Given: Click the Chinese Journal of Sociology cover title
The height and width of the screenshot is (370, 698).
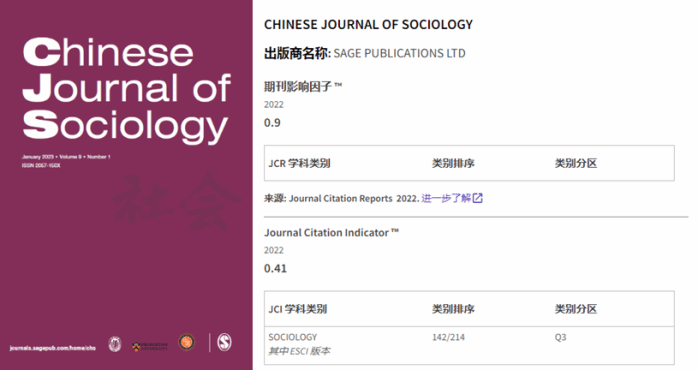Looking at the screenshot, I should point(127,90).
